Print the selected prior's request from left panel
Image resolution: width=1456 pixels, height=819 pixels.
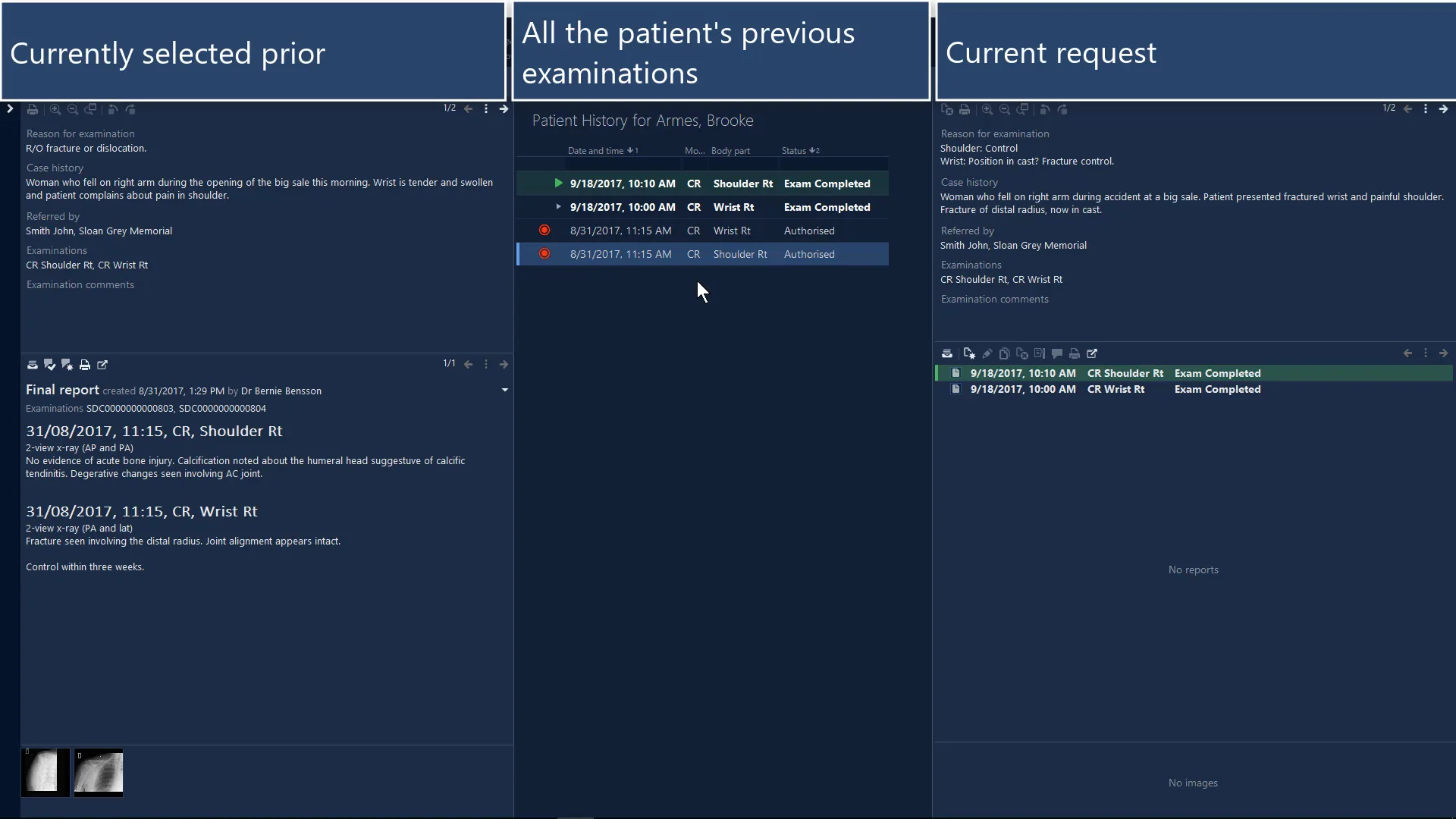(33, 109)
